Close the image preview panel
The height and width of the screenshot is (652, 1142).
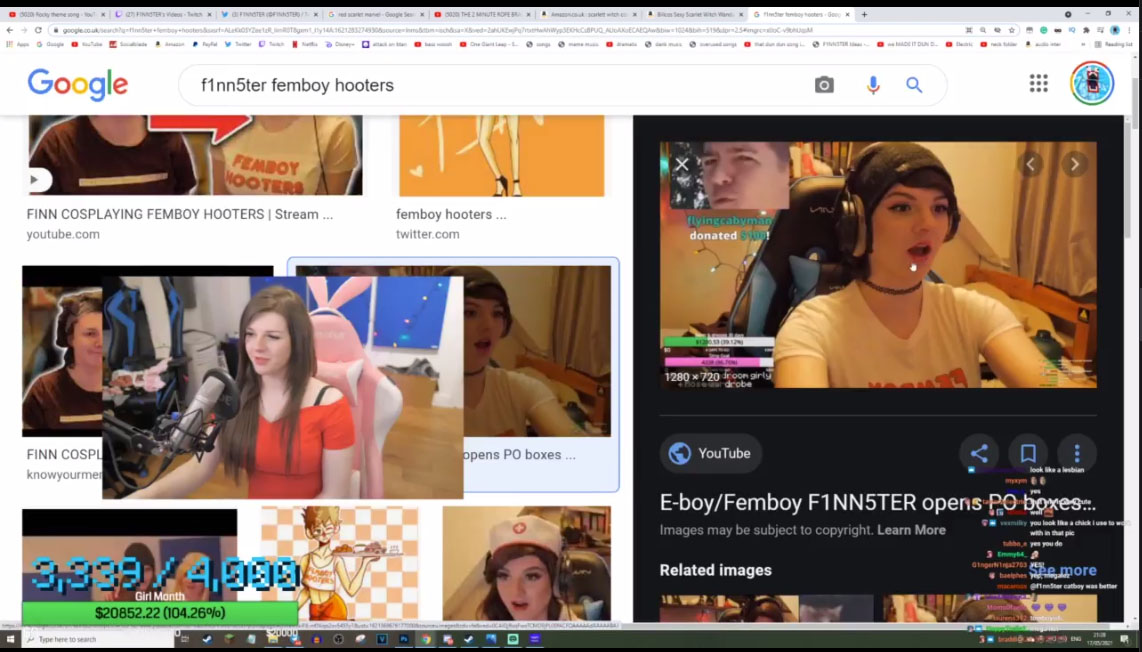pos(682,165)
